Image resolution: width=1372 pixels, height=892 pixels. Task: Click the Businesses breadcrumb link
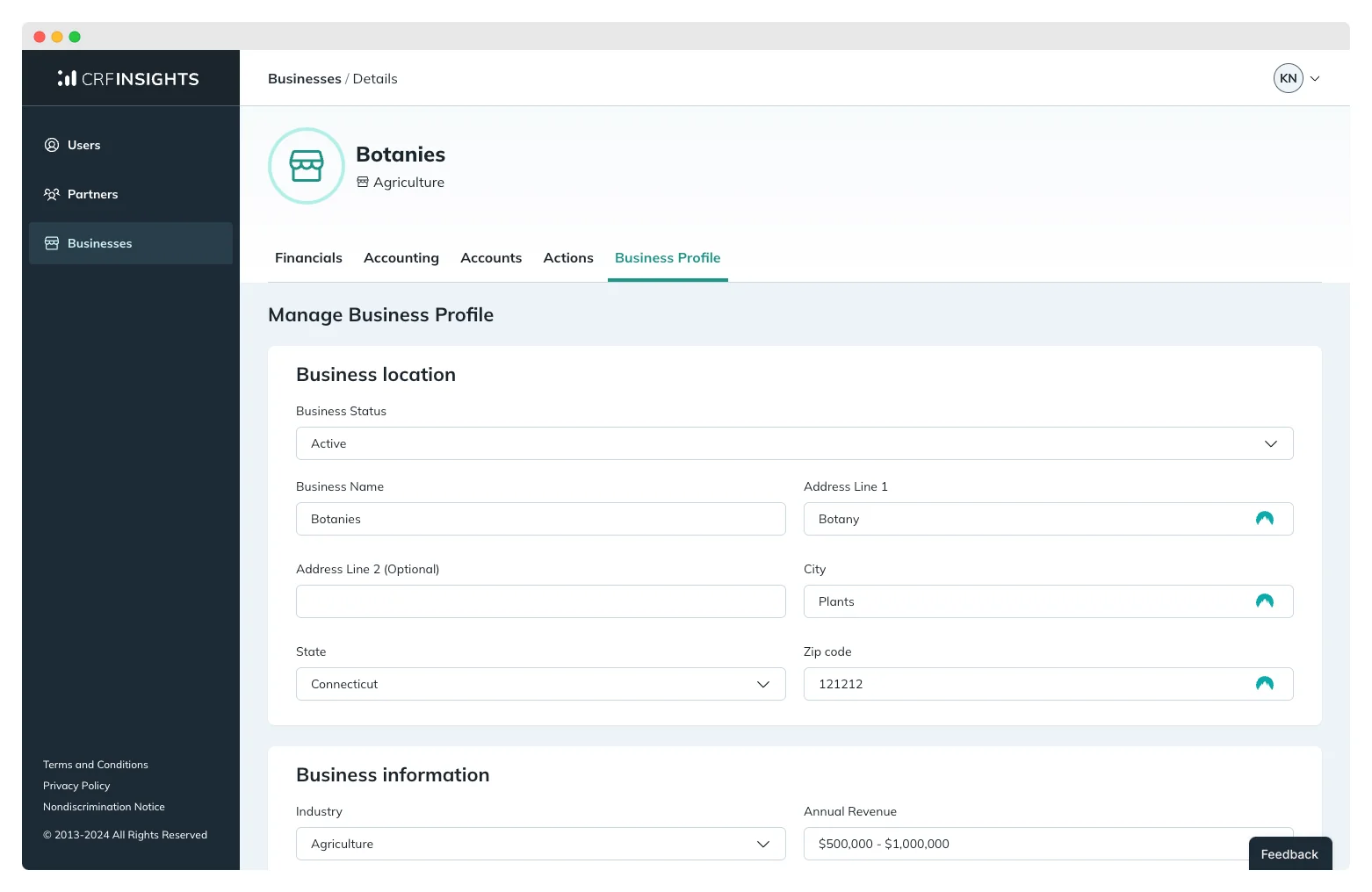305,78
